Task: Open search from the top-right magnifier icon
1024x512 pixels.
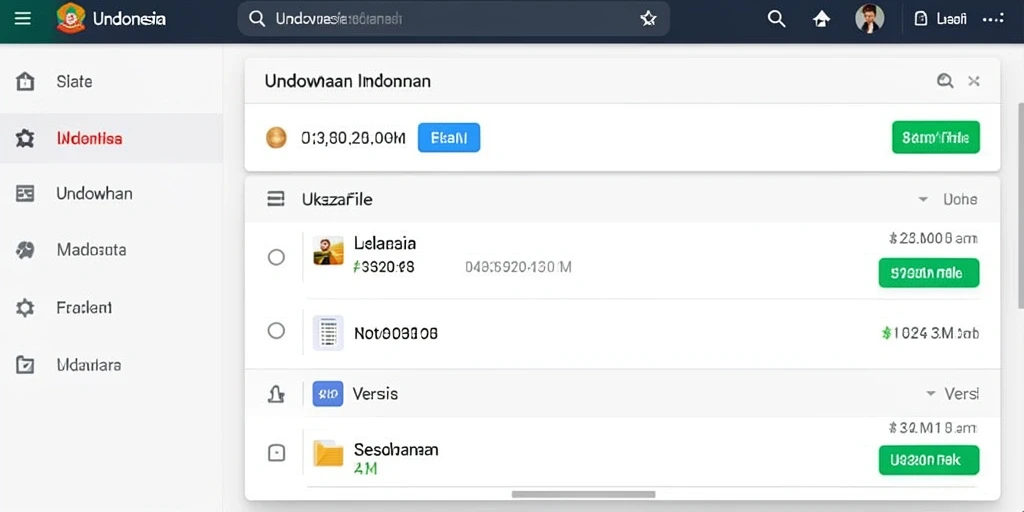Action: (x=776, y=19)
